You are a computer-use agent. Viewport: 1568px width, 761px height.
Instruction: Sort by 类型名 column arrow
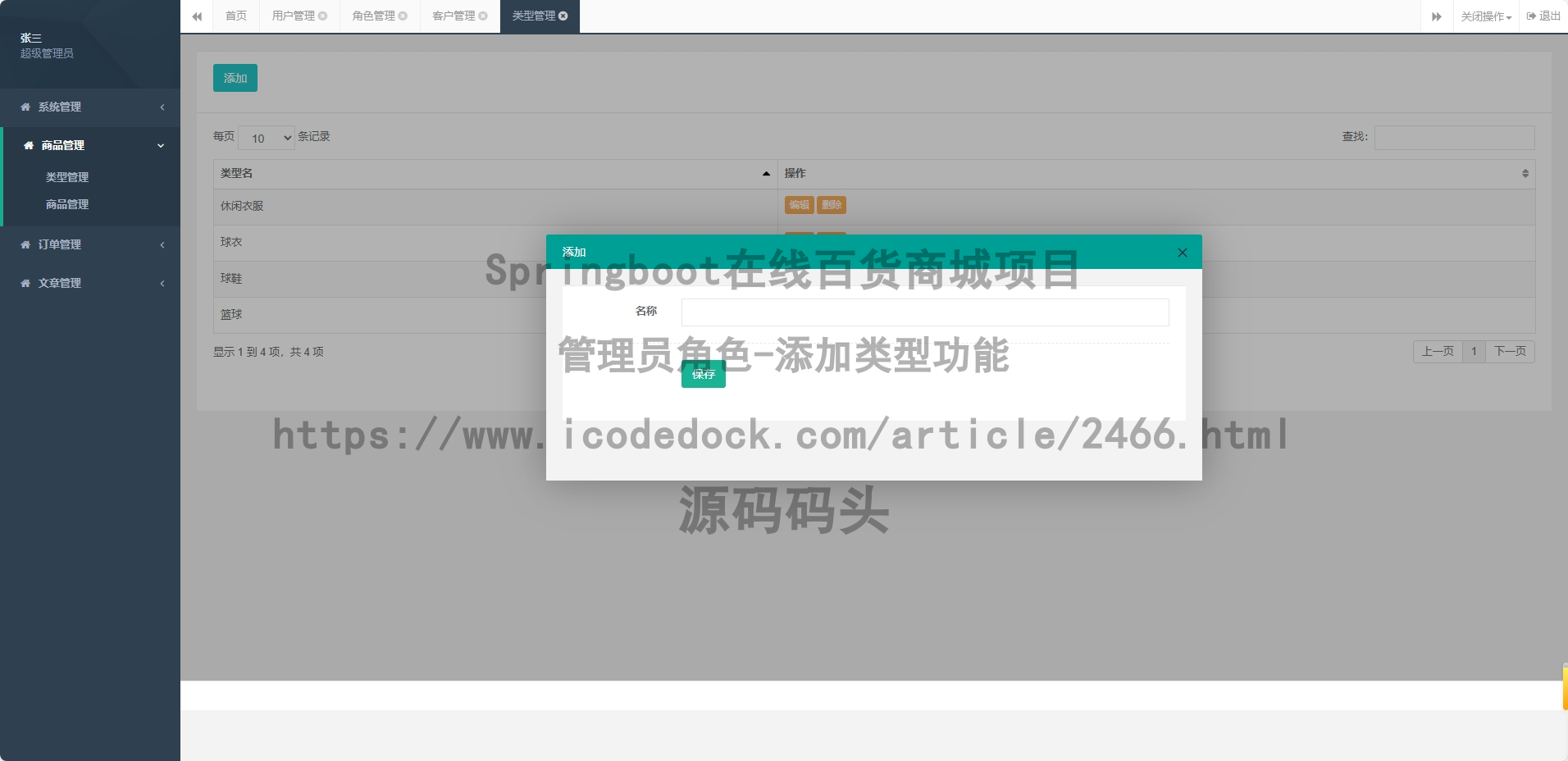pyautogui.click(x=766, y=174)
